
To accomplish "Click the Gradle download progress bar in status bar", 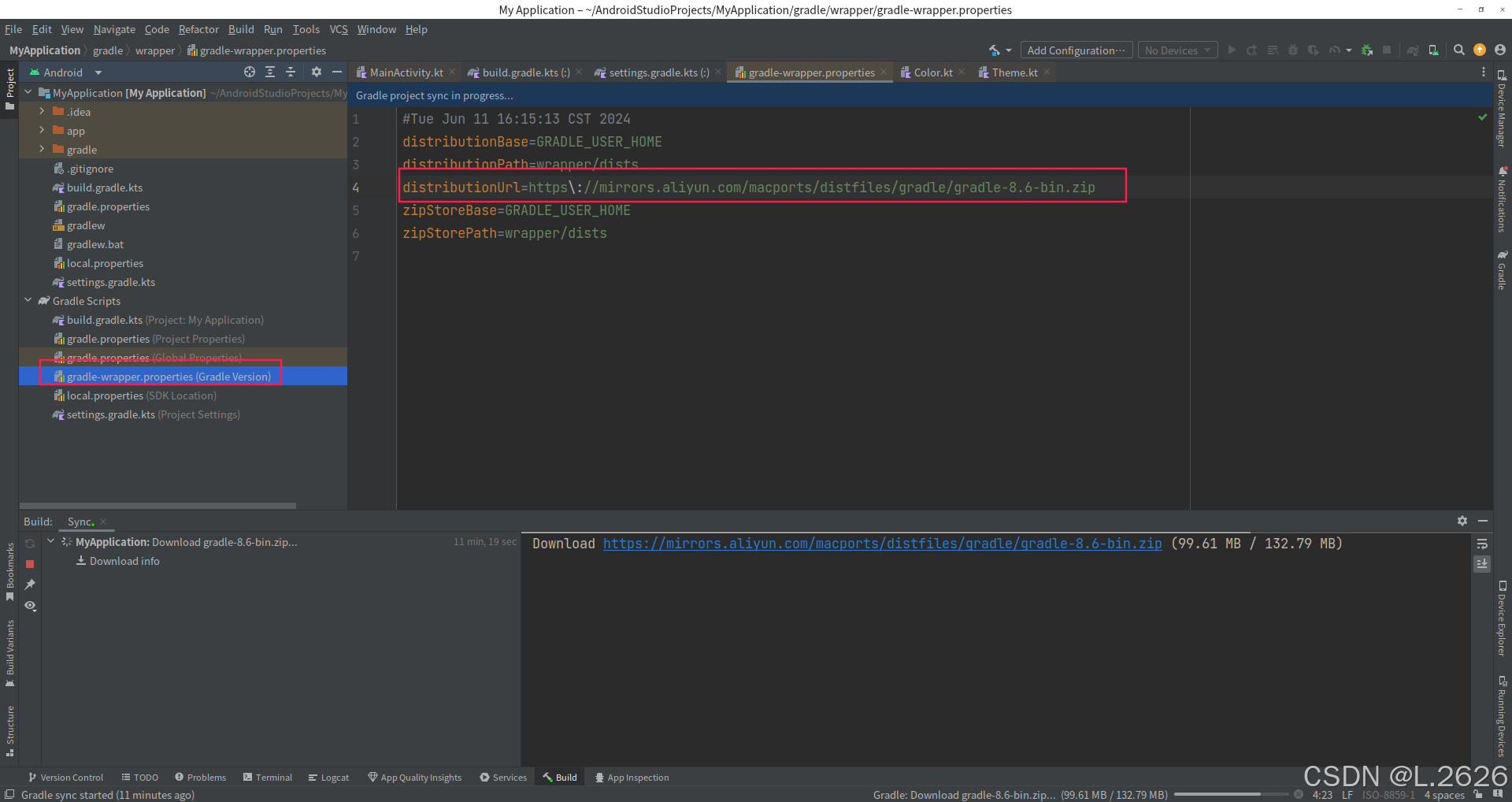I will point(1232,794).
